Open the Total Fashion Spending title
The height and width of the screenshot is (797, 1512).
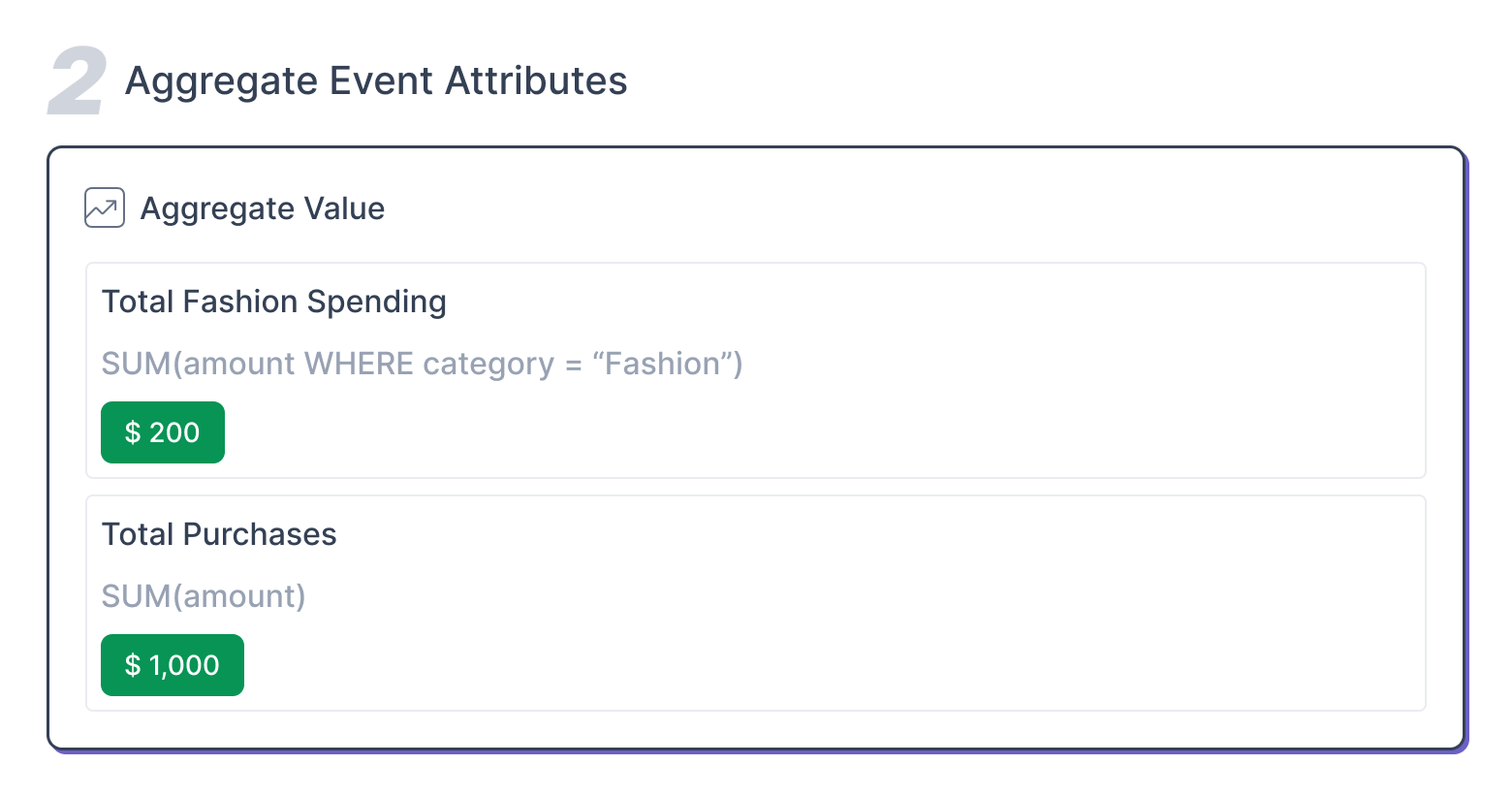coord(274,303)
